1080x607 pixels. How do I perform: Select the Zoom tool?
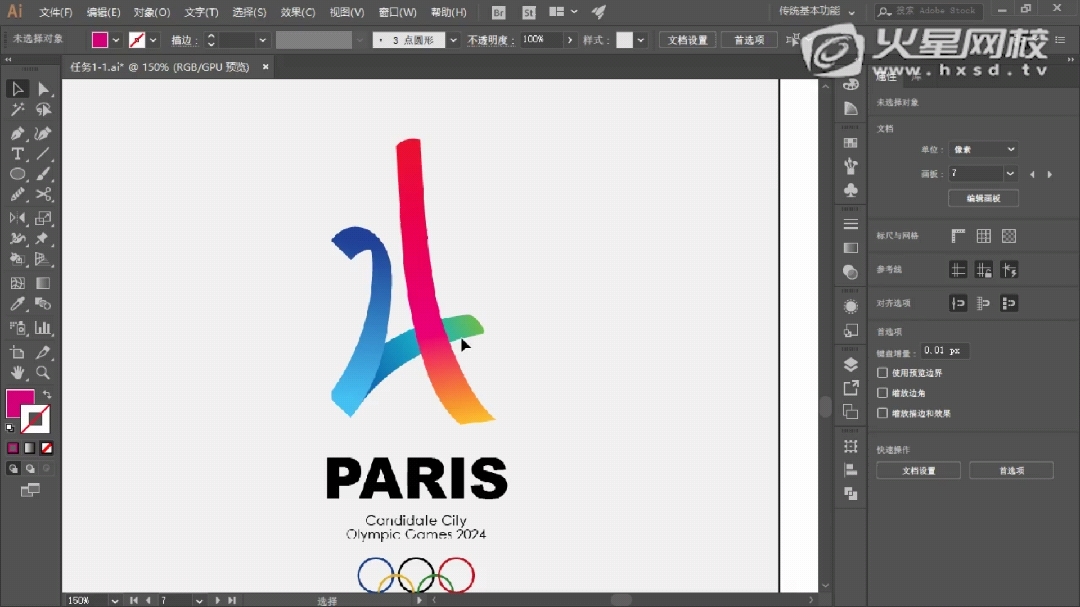tap(43, 373)
